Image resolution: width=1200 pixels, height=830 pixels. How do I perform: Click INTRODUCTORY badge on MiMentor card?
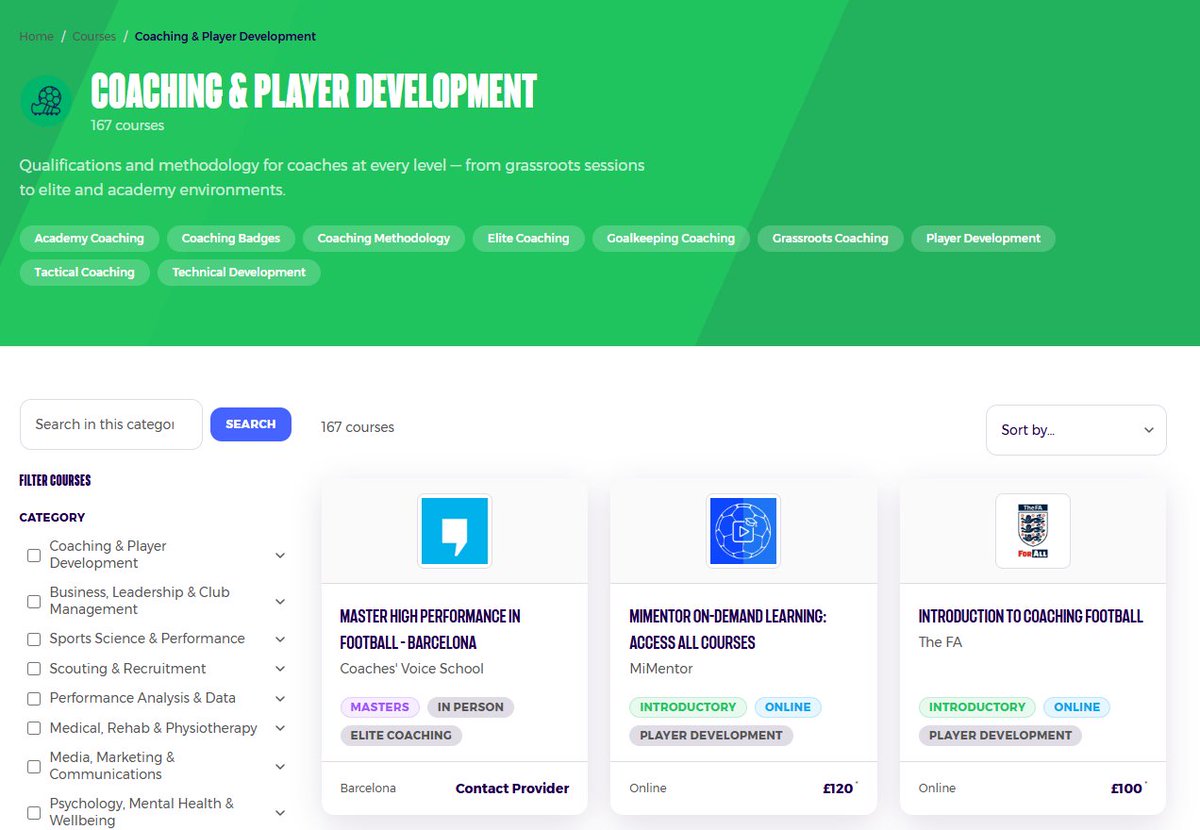click(688, 707)
